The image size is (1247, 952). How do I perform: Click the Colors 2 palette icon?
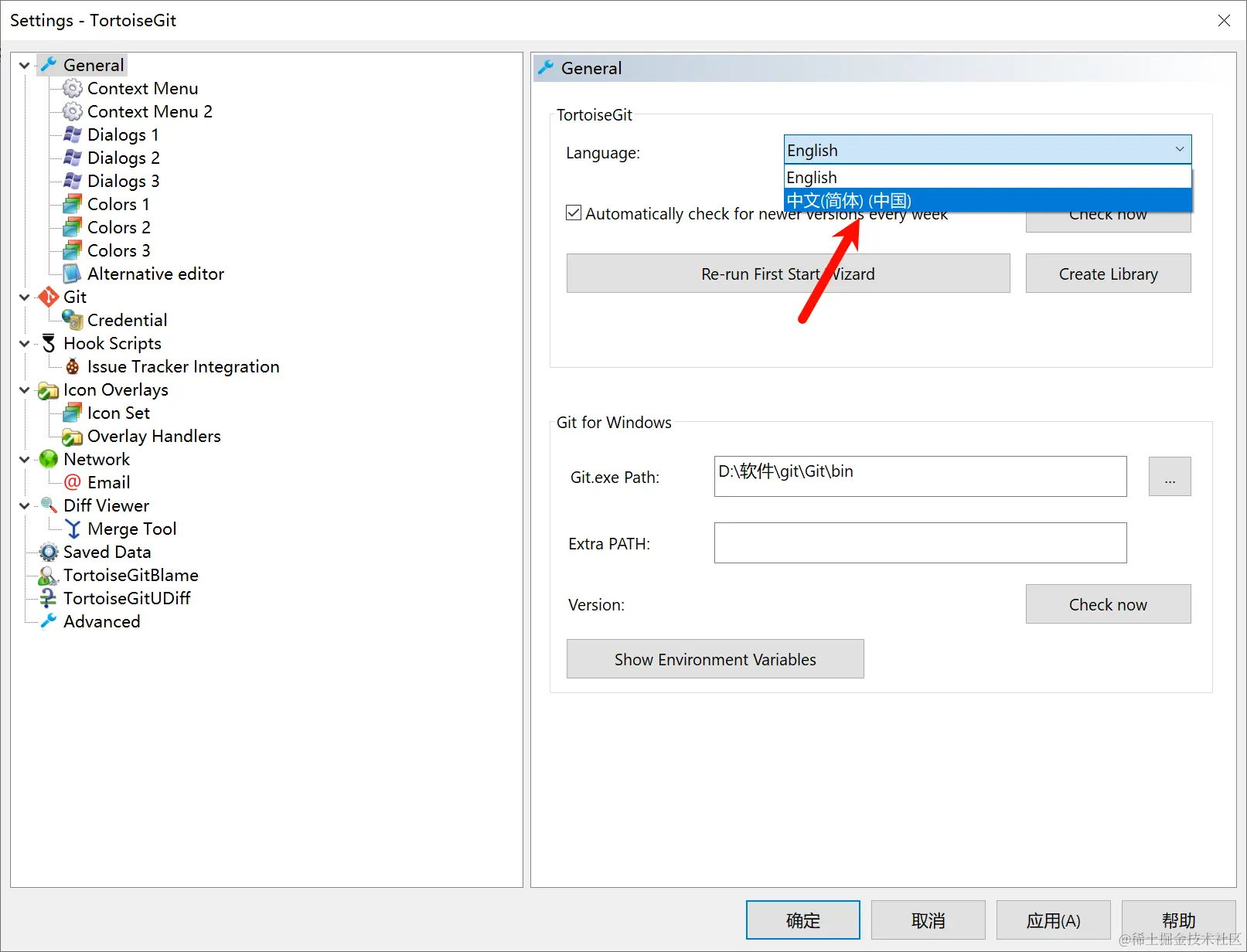click(x=73, y=227)
